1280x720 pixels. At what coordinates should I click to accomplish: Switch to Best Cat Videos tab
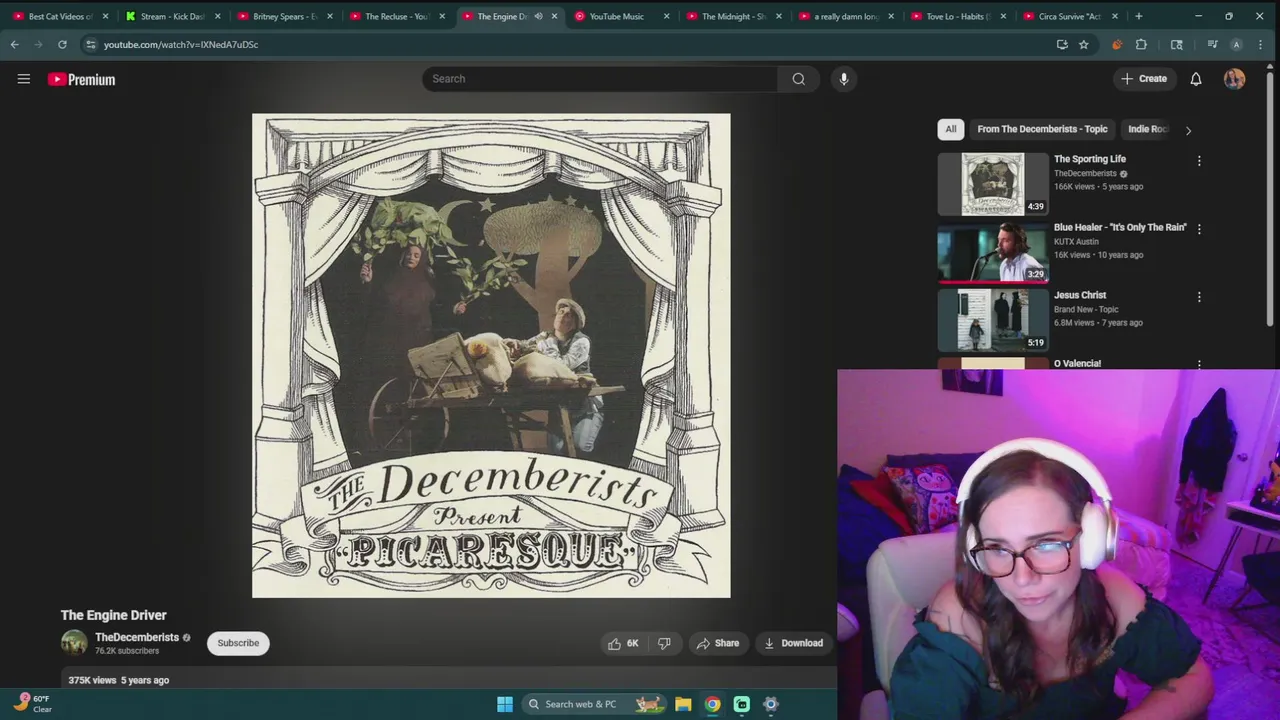[58, 16]
